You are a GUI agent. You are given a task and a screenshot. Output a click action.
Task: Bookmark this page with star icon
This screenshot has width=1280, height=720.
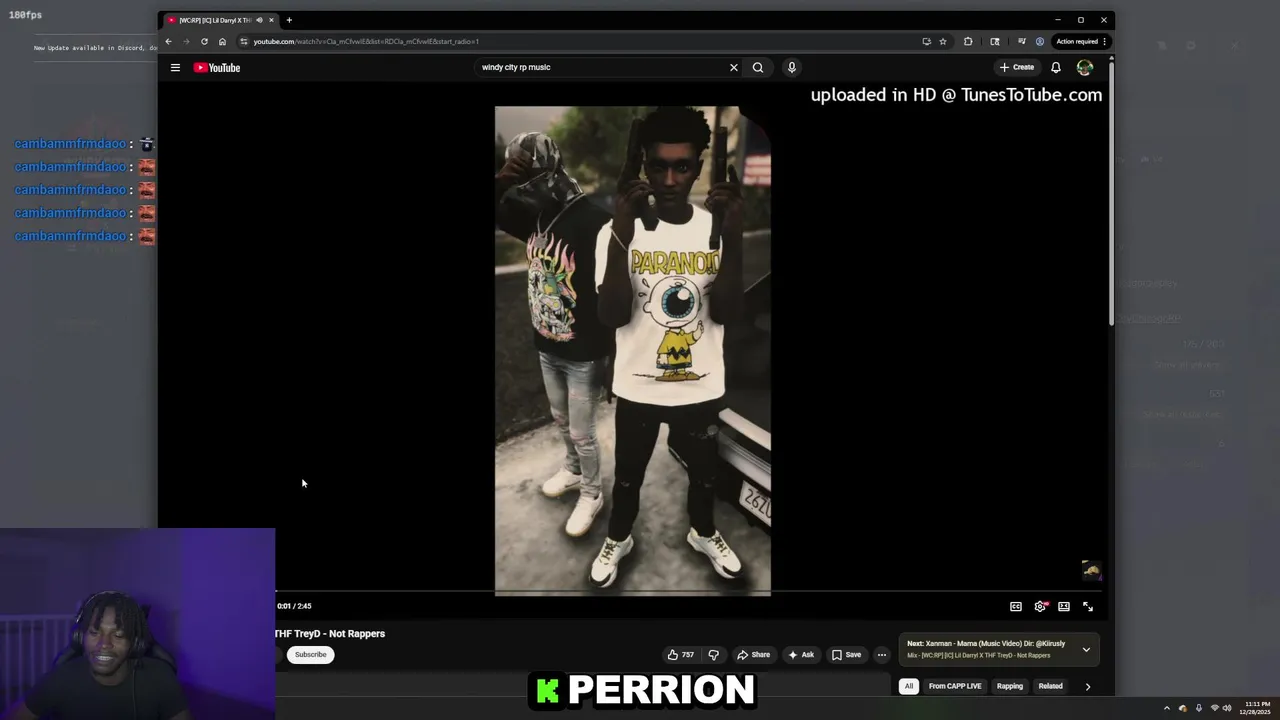tap(943, 42)
